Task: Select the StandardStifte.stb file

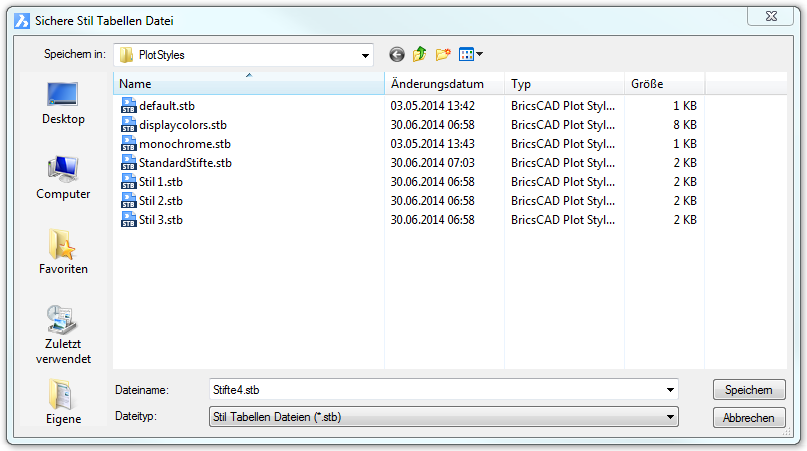Action: [185, 162]
